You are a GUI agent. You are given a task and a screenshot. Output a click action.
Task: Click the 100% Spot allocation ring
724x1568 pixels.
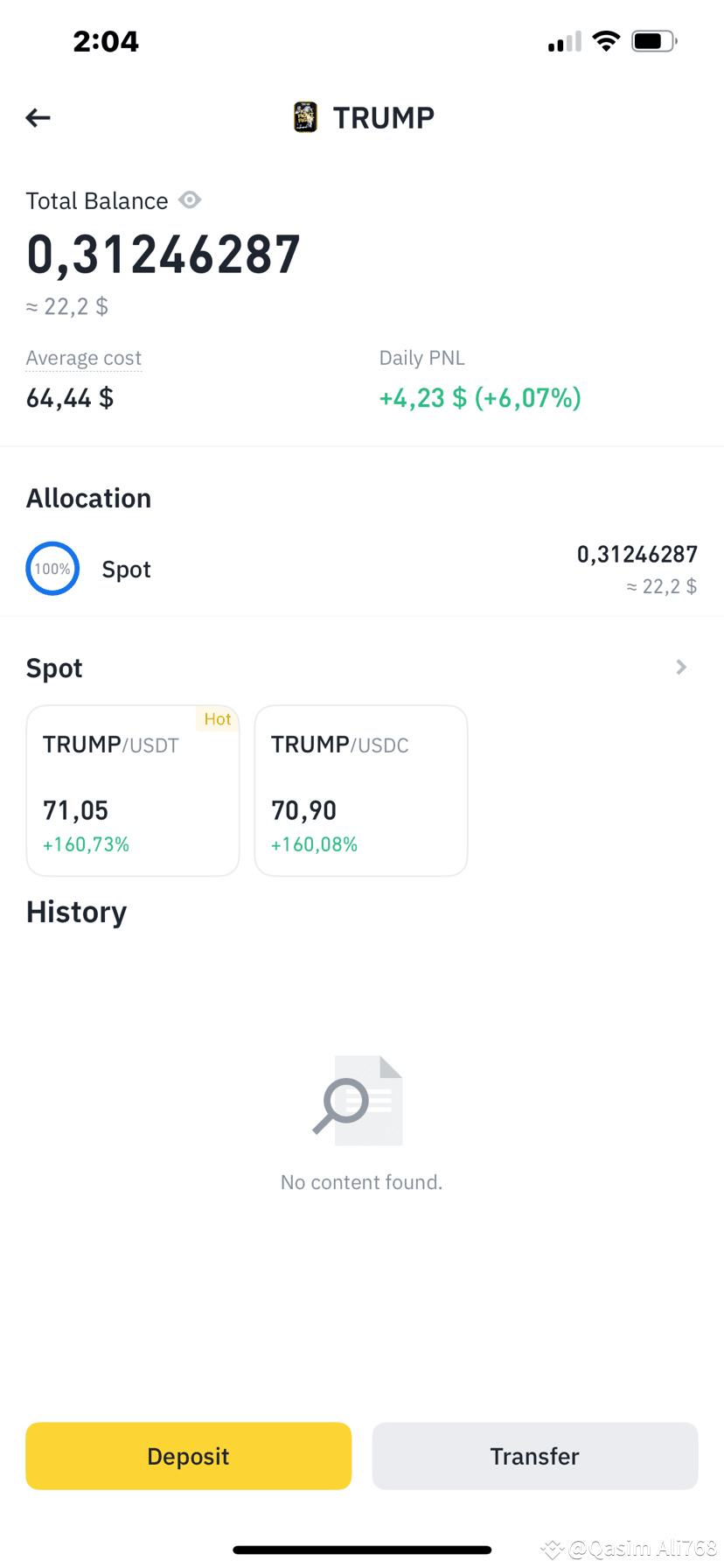point(52,569)
